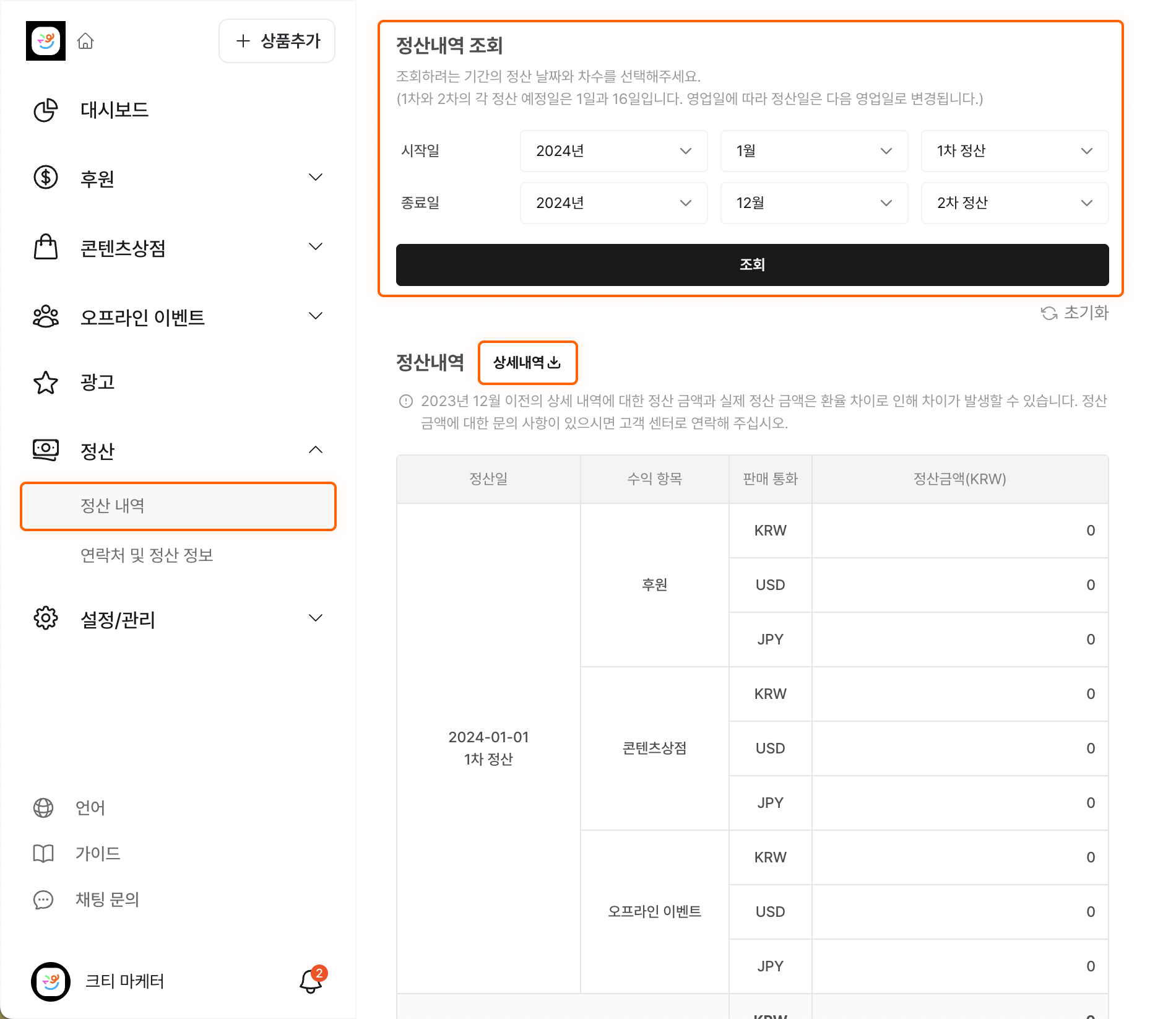Click the 후원 dollar coin icon

[x=46, y=178]
